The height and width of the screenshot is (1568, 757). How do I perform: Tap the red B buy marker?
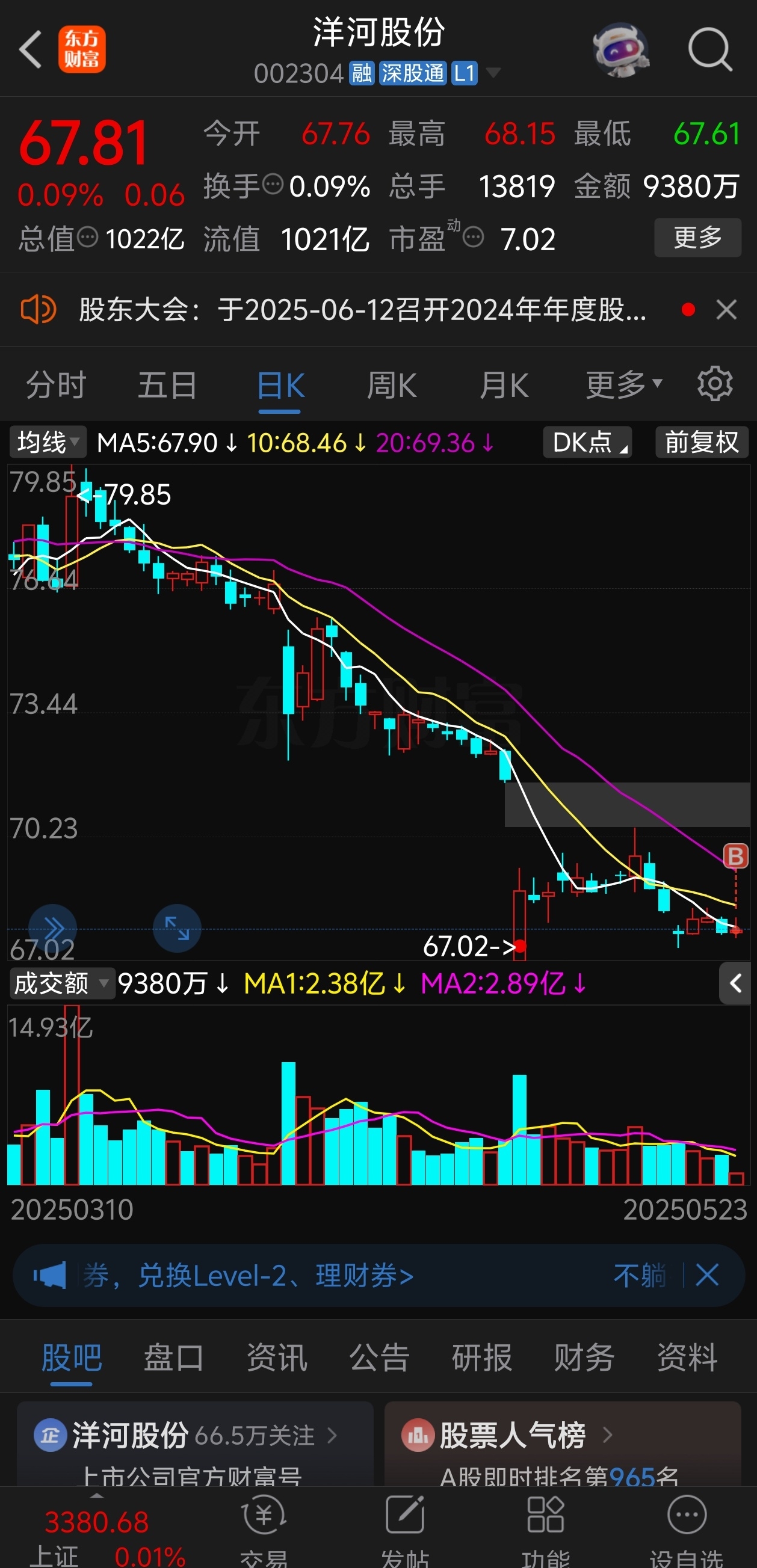735,856
